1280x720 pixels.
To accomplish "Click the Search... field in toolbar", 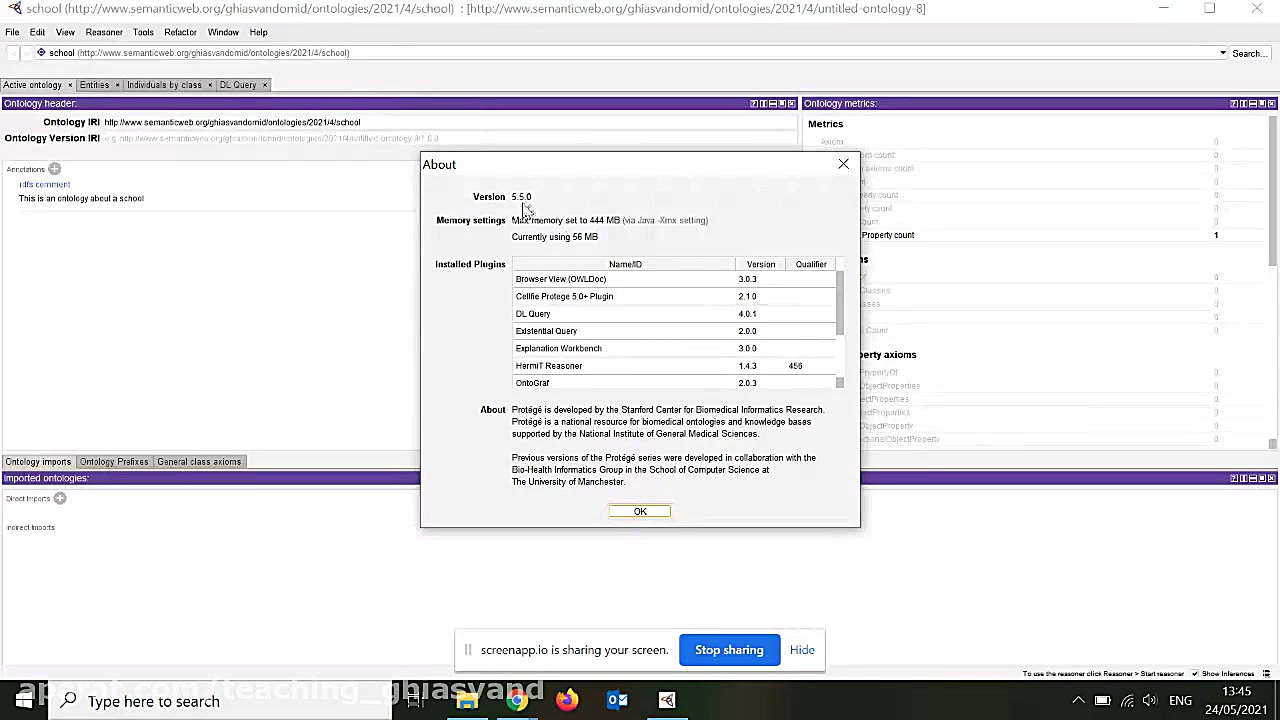I will (1250, 53).
